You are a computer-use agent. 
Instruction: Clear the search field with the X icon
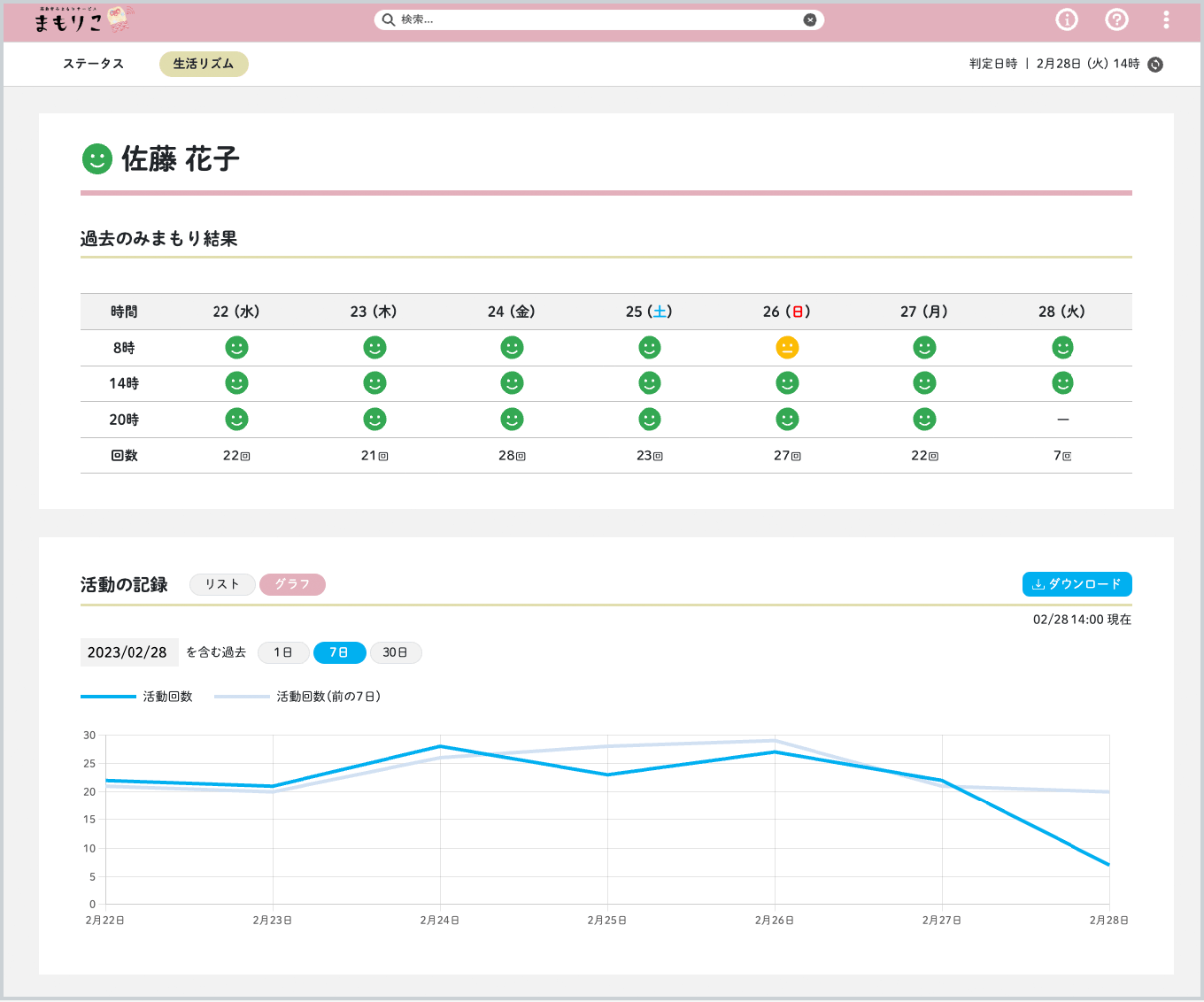coord(810,19)
